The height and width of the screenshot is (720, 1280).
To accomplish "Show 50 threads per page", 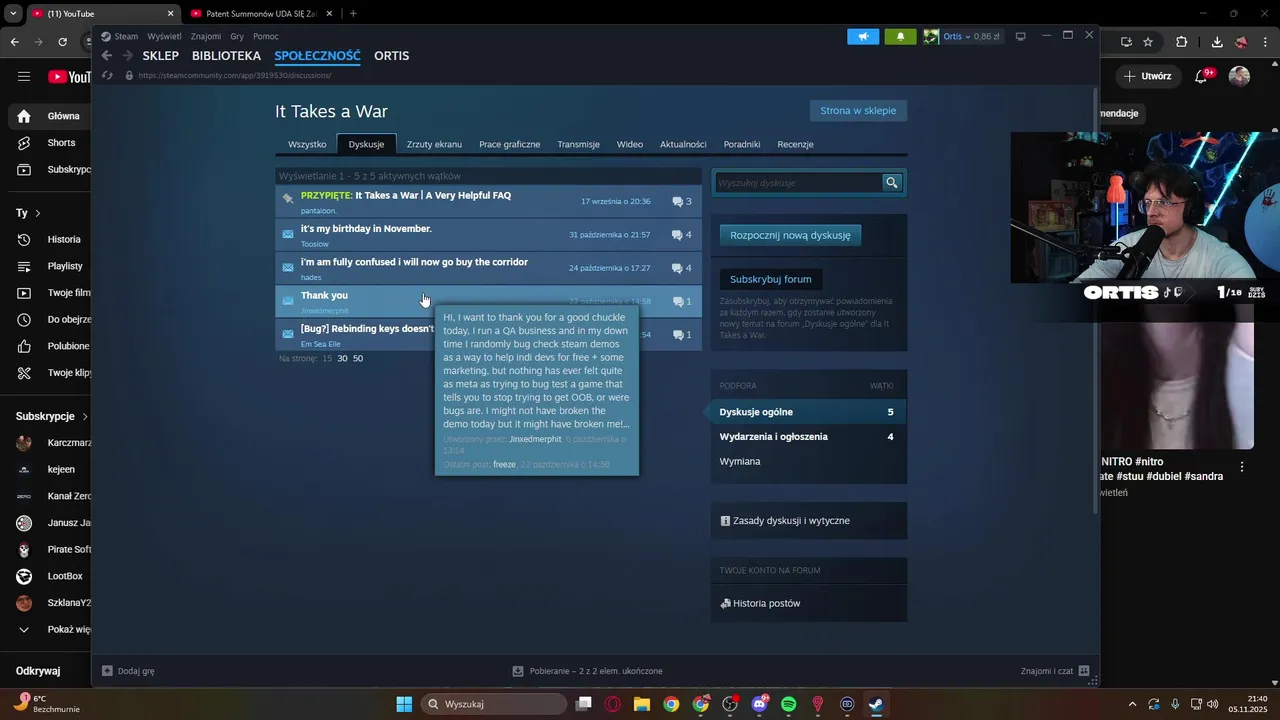I will coord(358,358).
